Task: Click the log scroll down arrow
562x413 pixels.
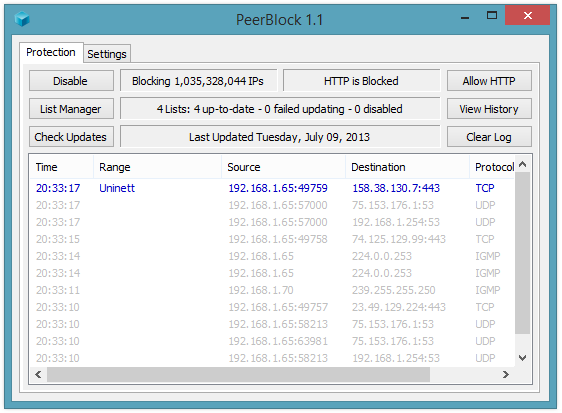Action: (x=523, y=358)
